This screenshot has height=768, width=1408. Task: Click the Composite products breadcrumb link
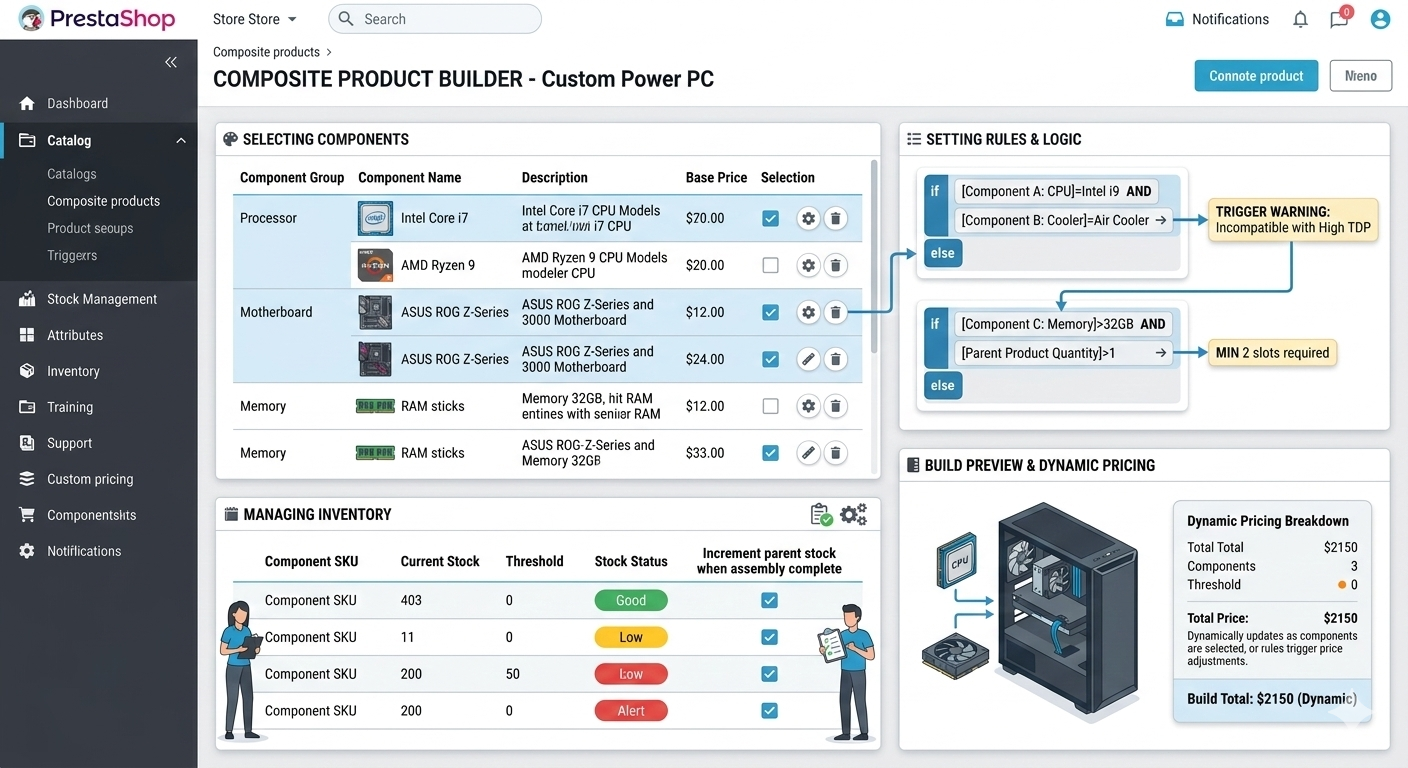tap(266, 52)
